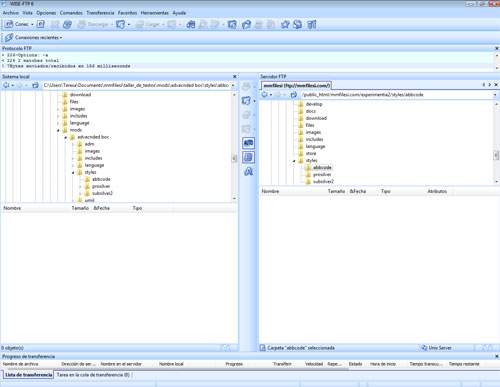Viewport: 500px width, 387px height.
Task: Click local tree scrollbar thumb
Action: 234,158
